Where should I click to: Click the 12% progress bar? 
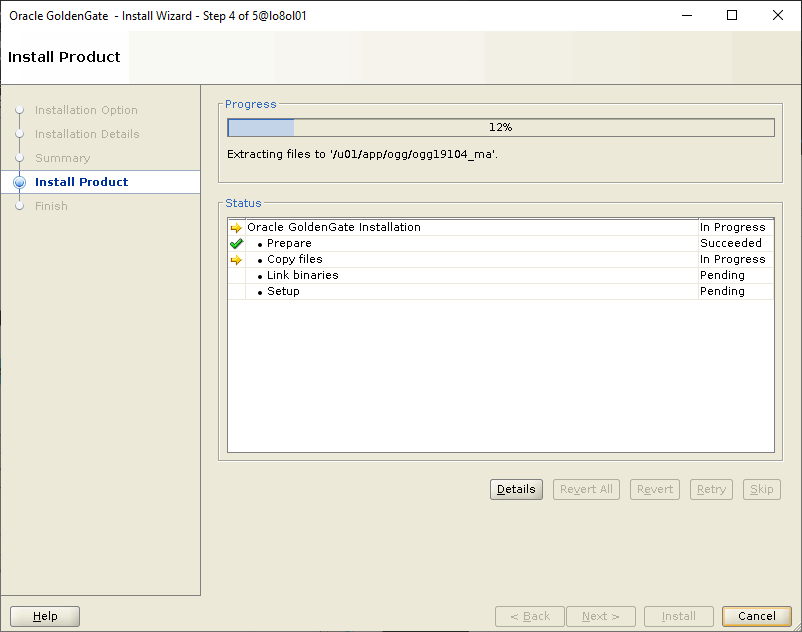(500, 128)
